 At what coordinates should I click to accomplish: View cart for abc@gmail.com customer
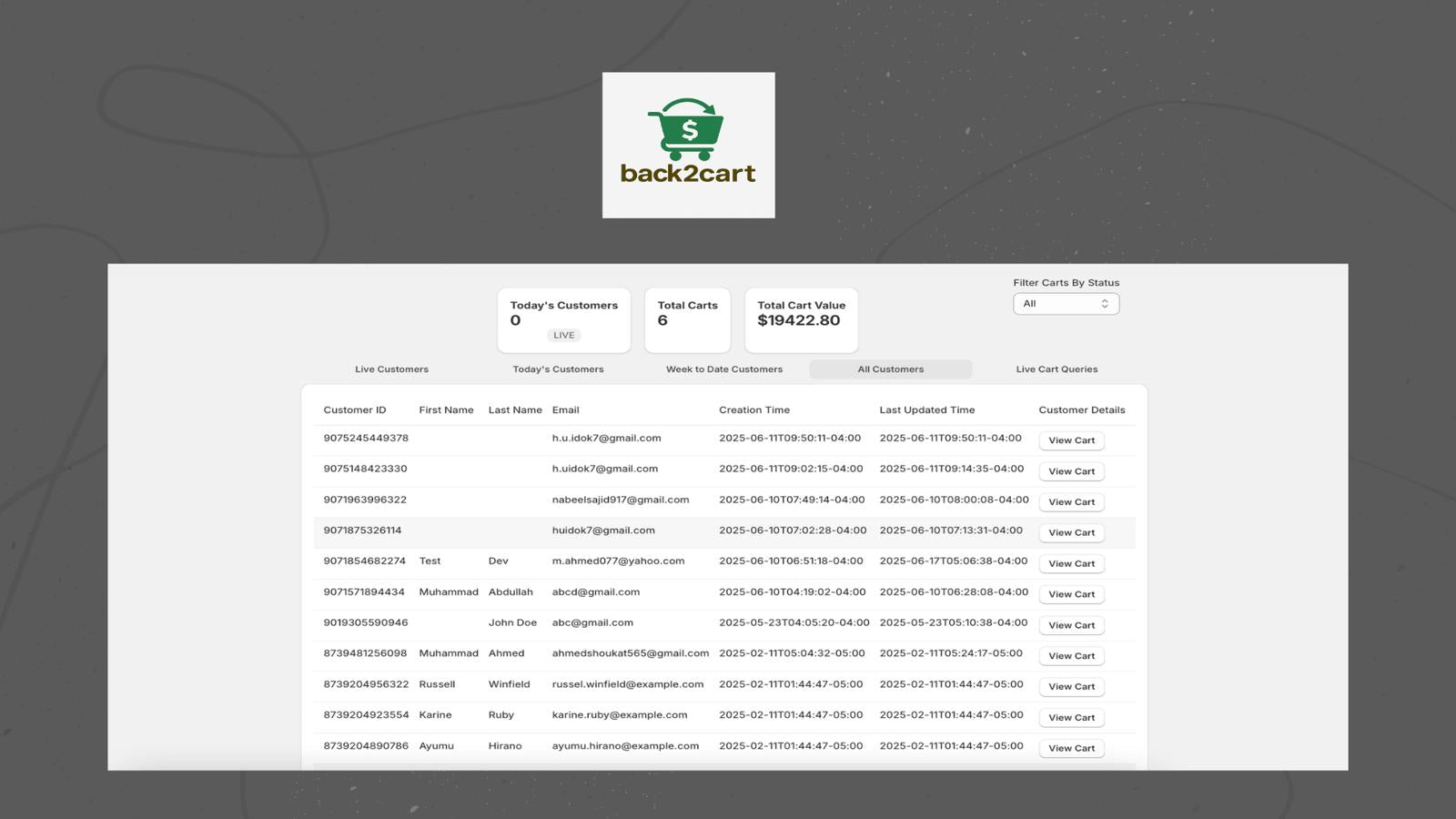(1071, 625)
